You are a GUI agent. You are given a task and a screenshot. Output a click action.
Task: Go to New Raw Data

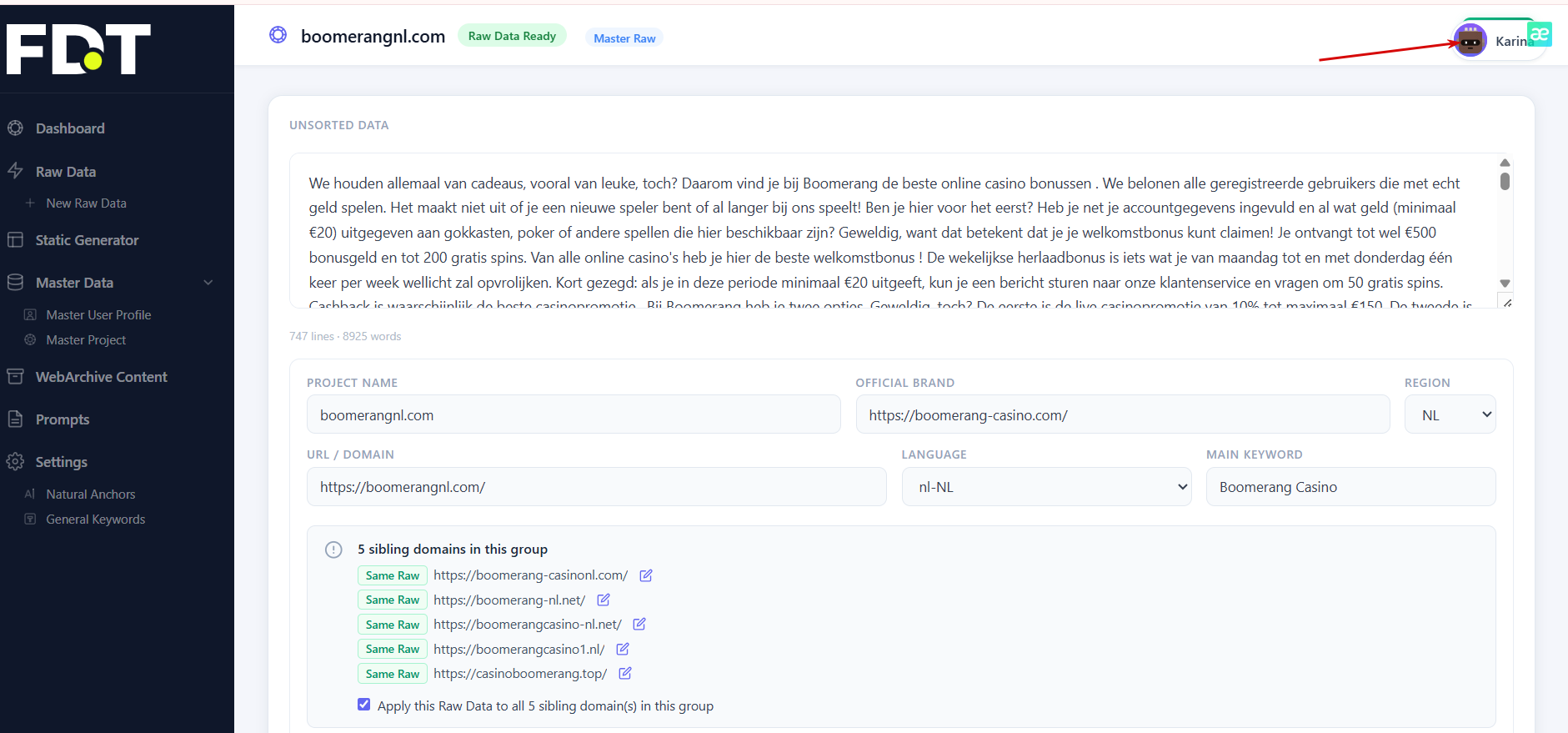pyautogui.click(x=86, y=203)
